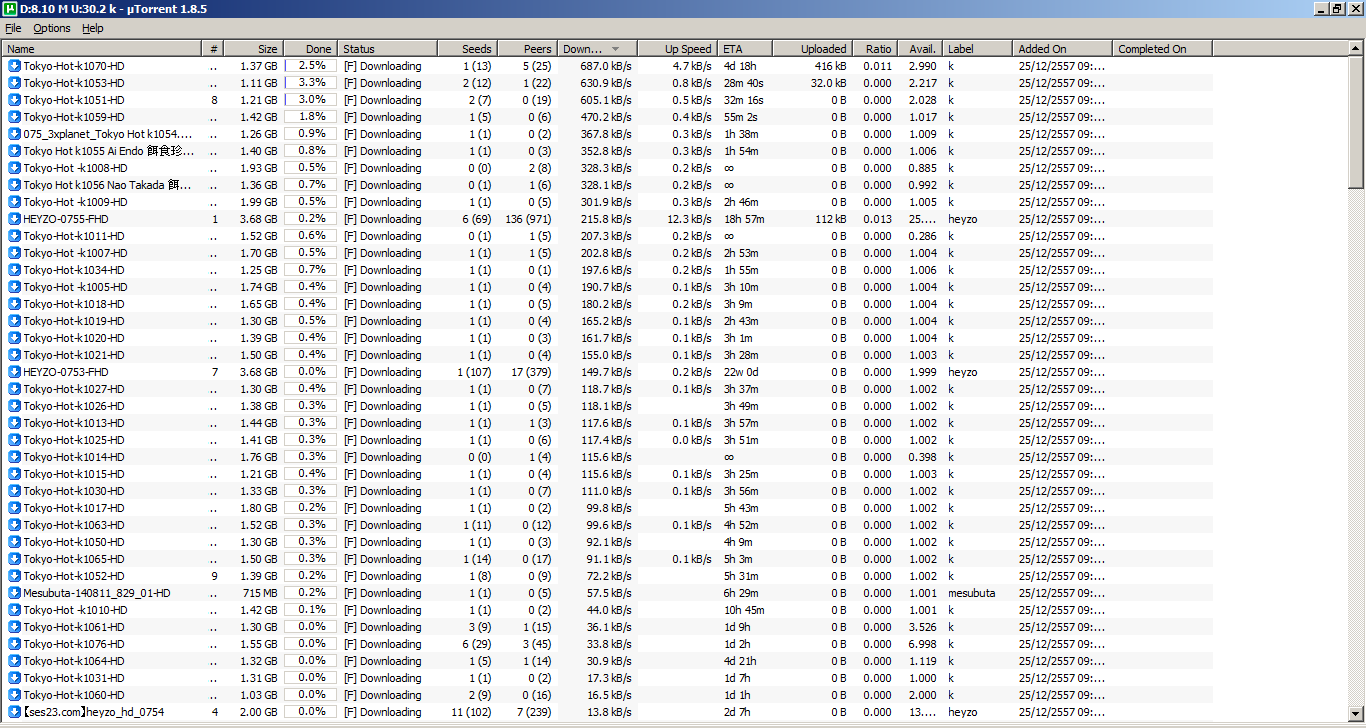Click the status icon for 075_3xplanet torrent
The height and width of the screenshot is (728, 1366).
pyautogui.click(x=14, y=134)
